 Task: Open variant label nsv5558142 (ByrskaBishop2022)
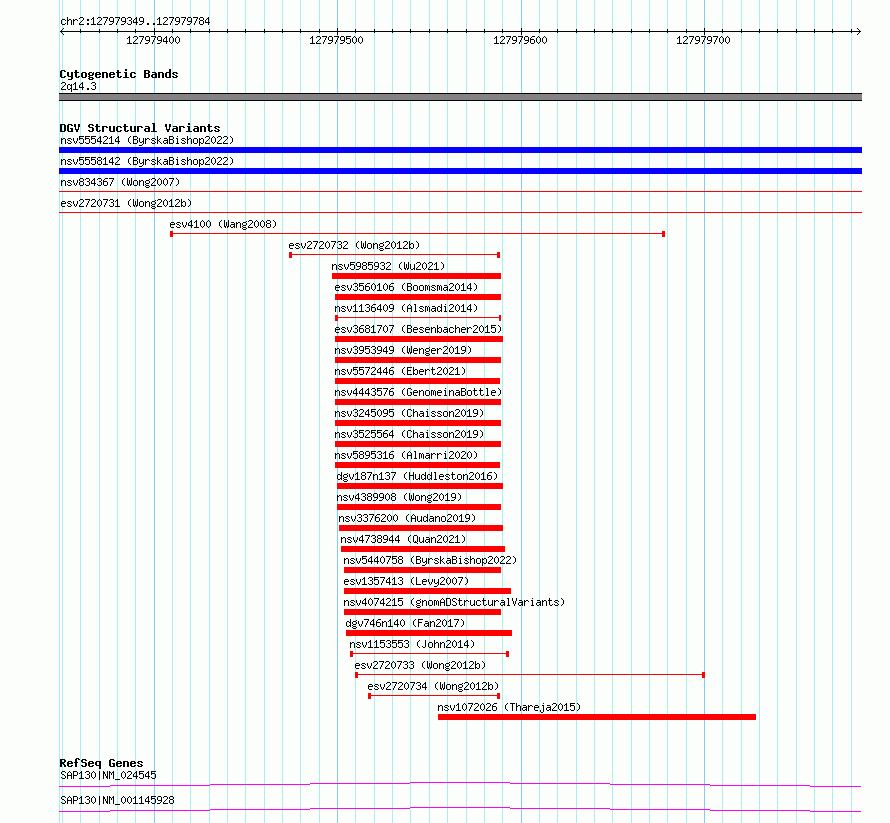147,161
